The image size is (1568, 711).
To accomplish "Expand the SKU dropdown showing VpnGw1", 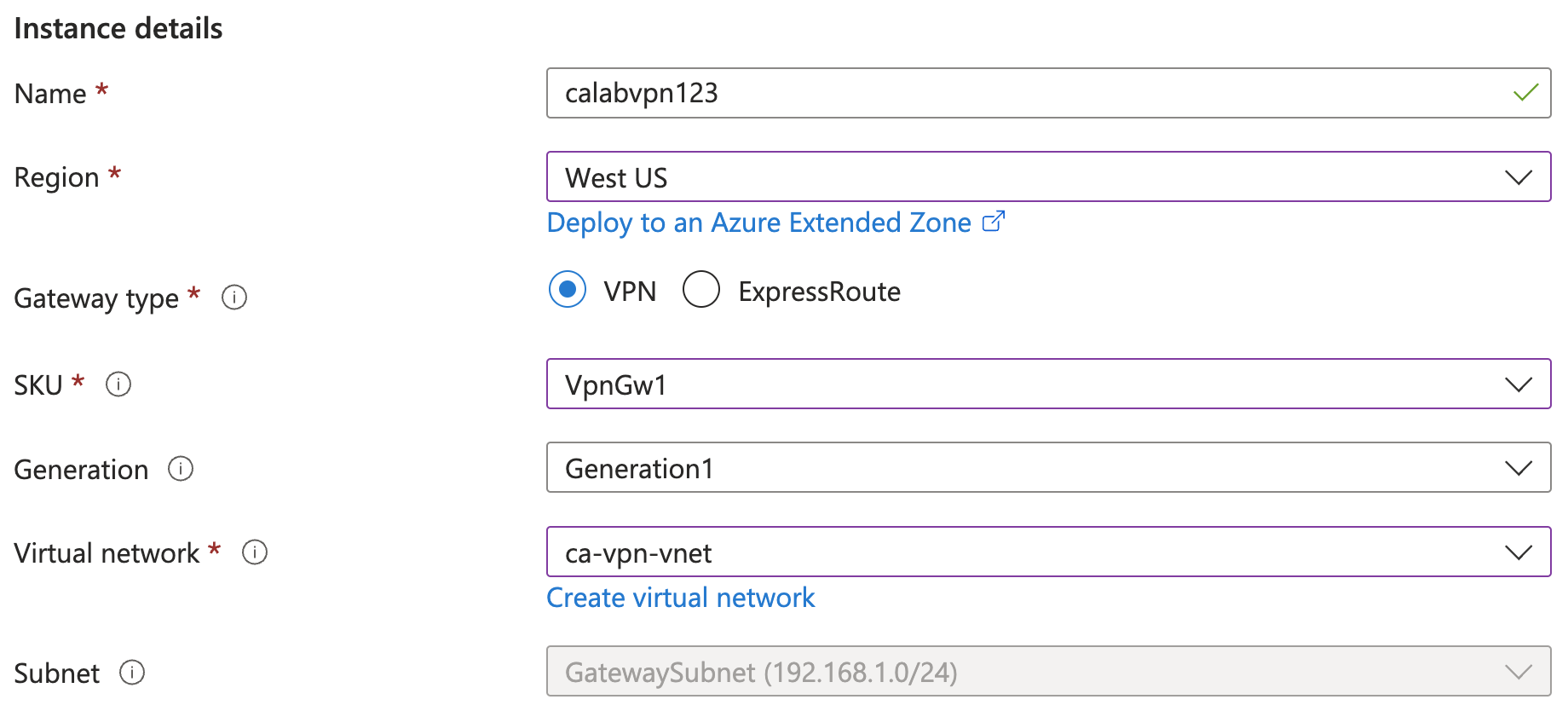I will [1048, 384].
